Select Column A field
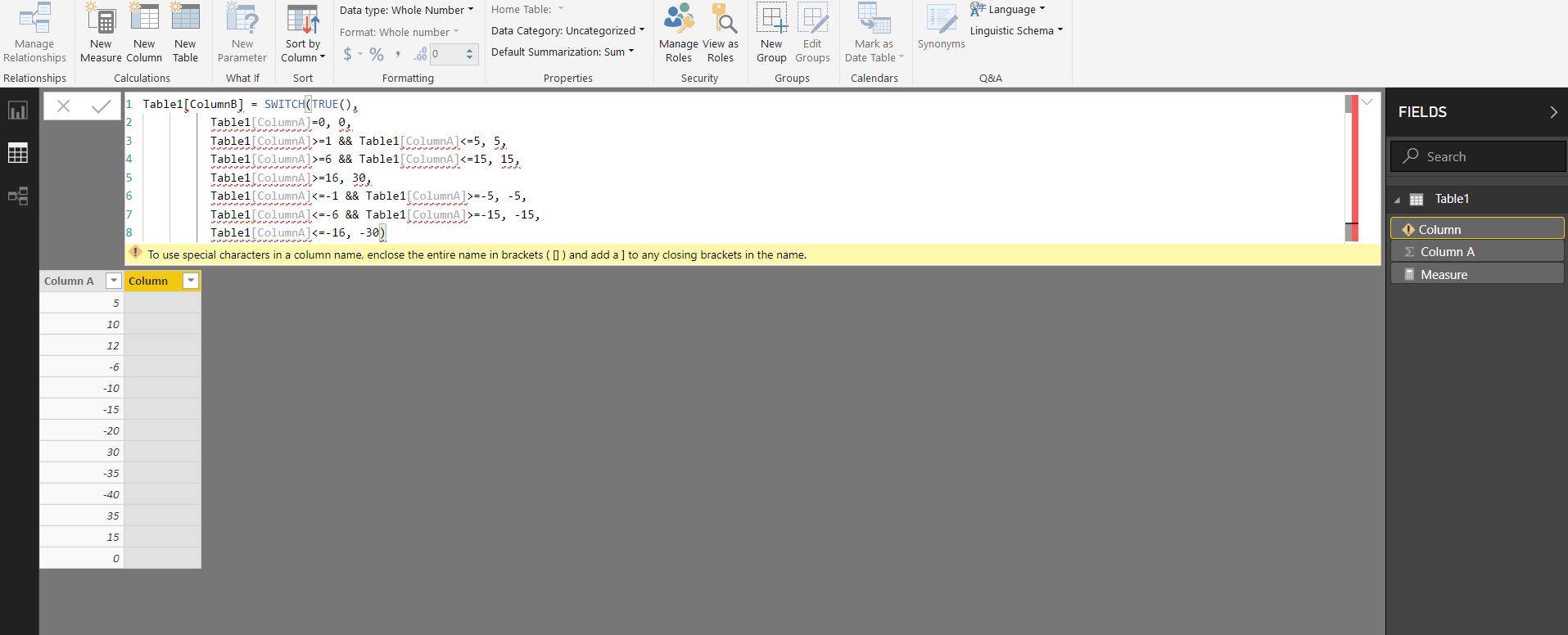The height and width of the screenshot is (635, 1568). click(1477, 251)
